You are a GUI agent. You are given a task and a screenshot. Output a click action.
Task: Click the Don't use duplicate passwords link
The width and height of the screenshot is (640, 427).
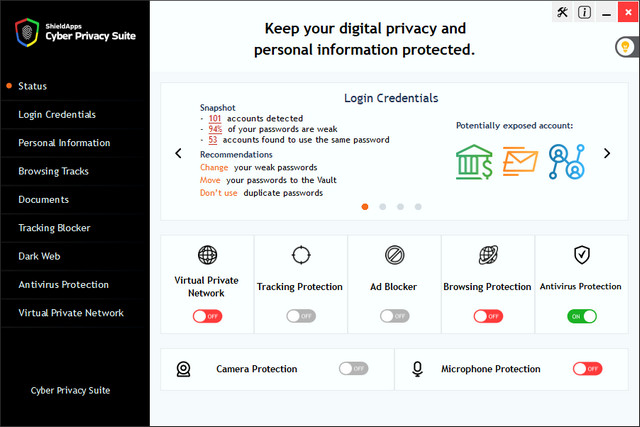(218, 193)
